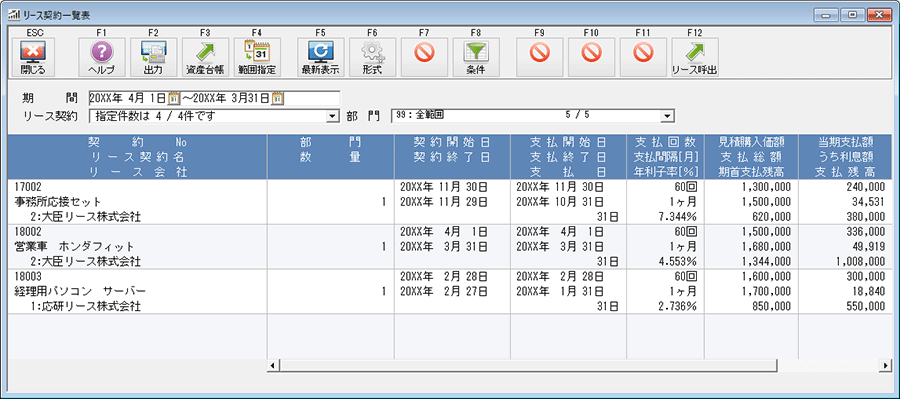Click the 支払回数 column header
This screenshot has width=900, height=399.
pos(665,156)
